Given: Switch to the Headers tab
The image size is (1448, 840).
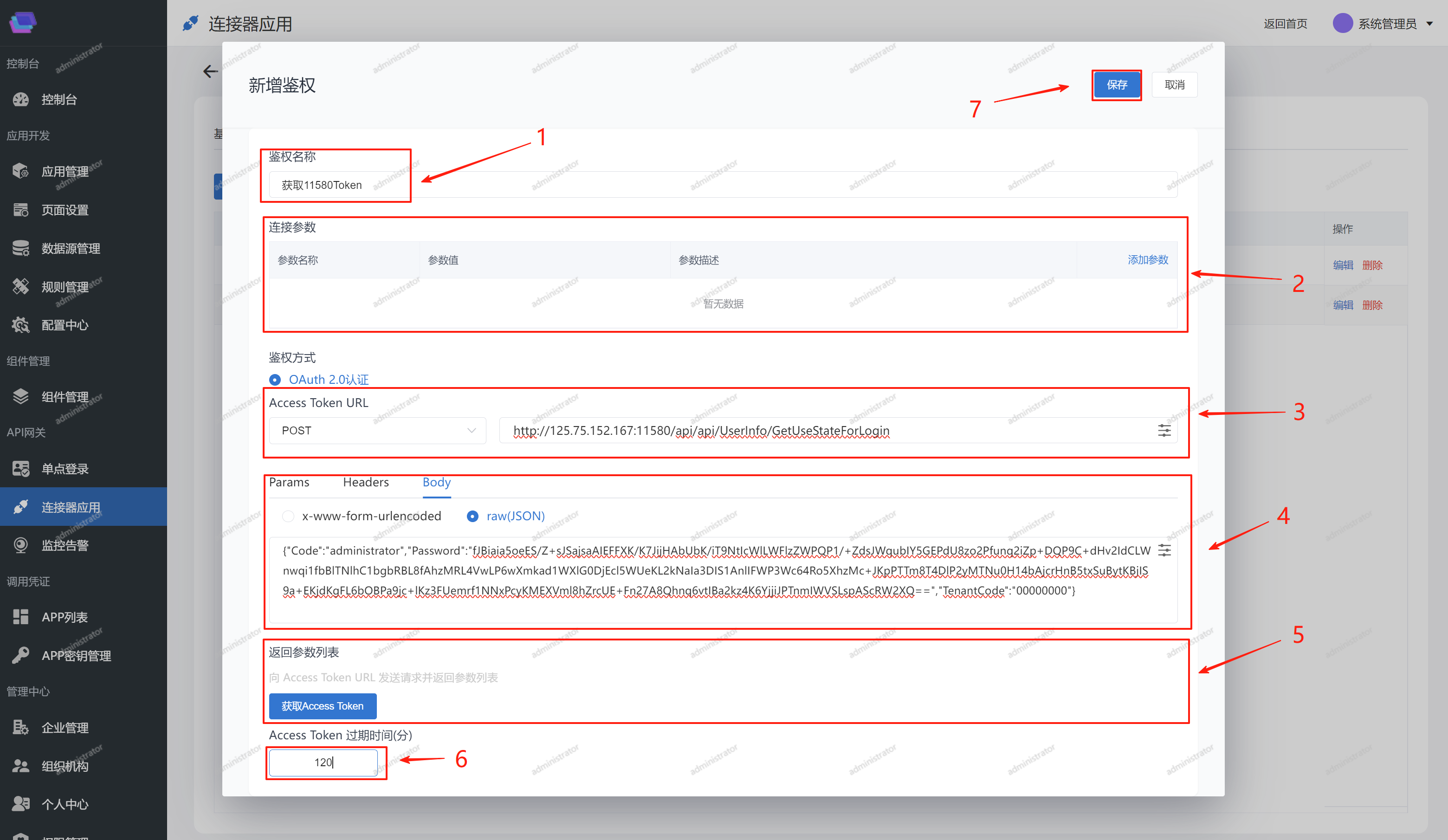Looking at the screenshot, I should click(365, 482).
